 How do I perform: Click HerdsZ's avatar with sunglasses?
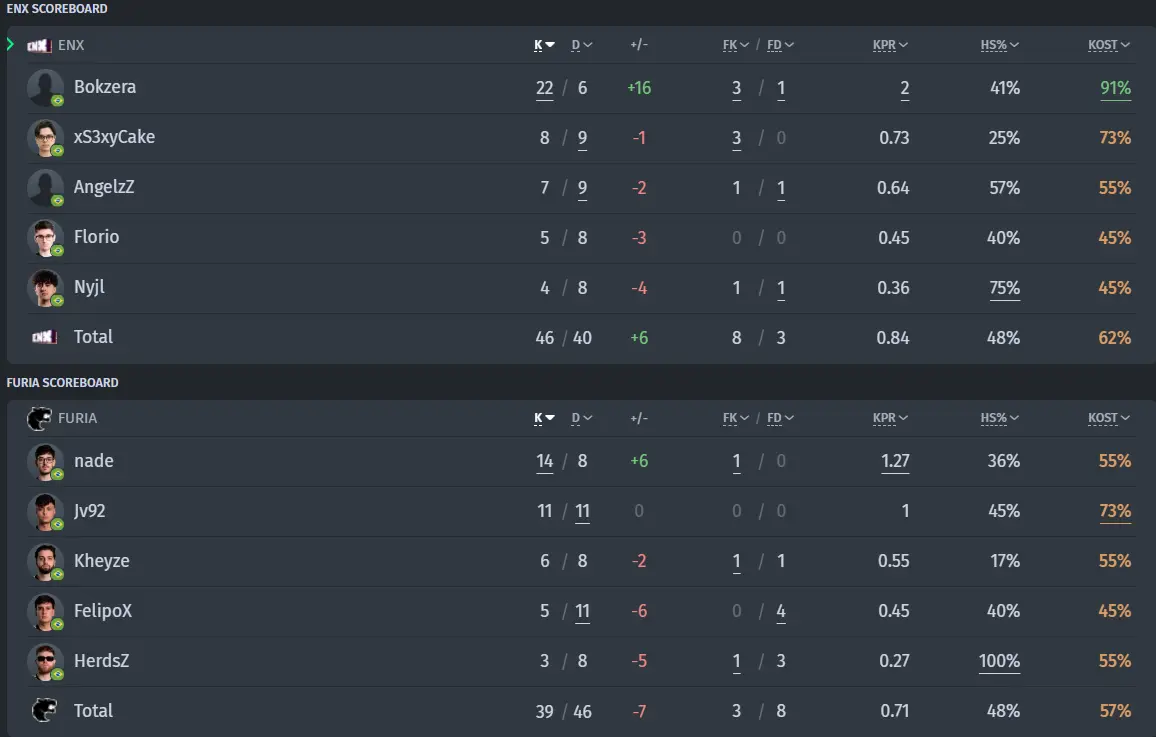45,662
